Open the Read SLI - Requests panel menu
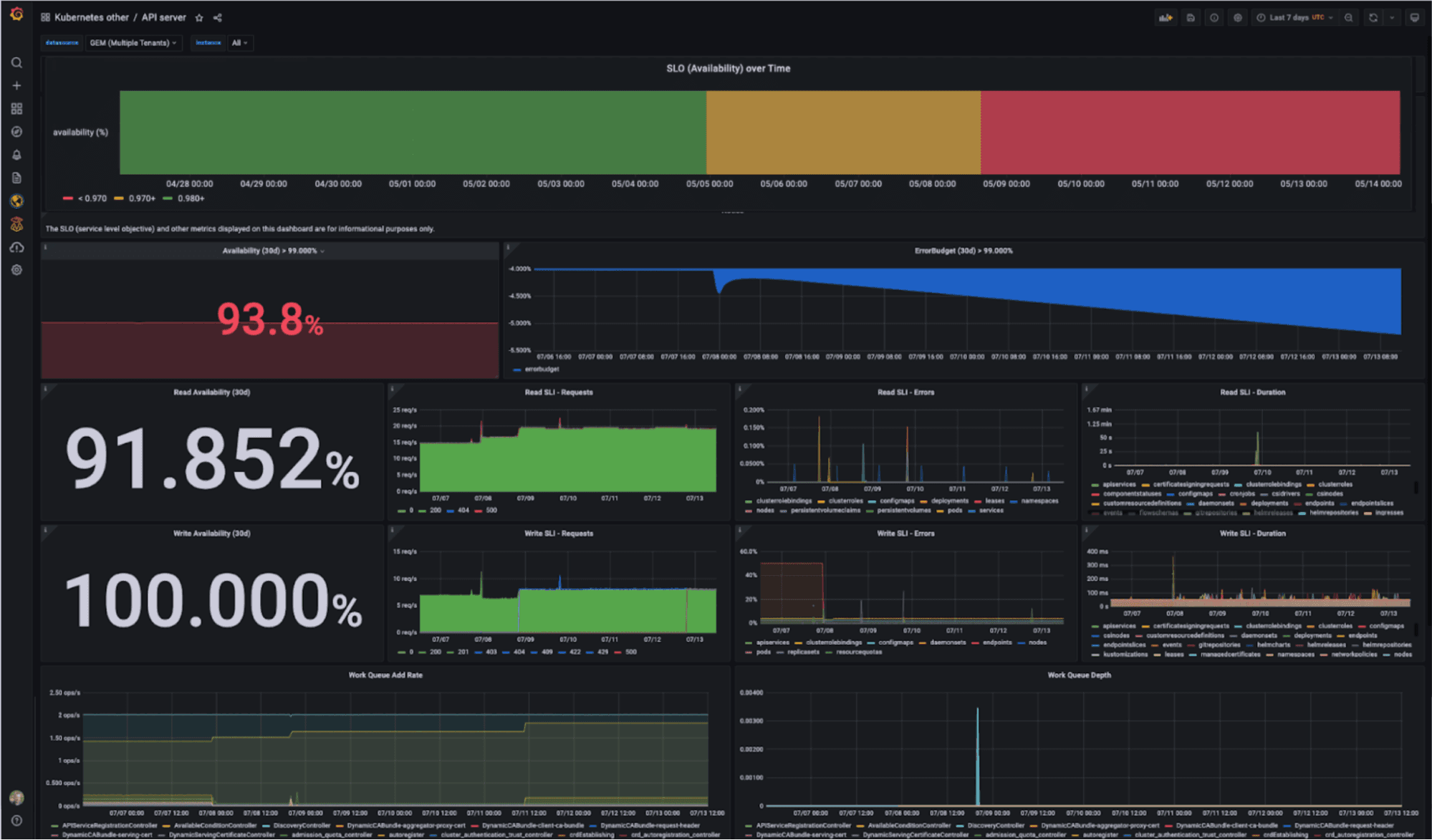The height and width of the screenshot is (840, 1432). click(558, 392)
